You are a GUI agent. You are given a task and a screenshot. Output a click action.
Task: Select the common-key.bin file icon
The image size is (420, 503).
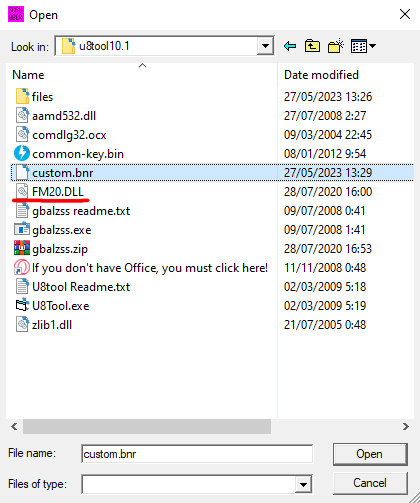(22, 153)
